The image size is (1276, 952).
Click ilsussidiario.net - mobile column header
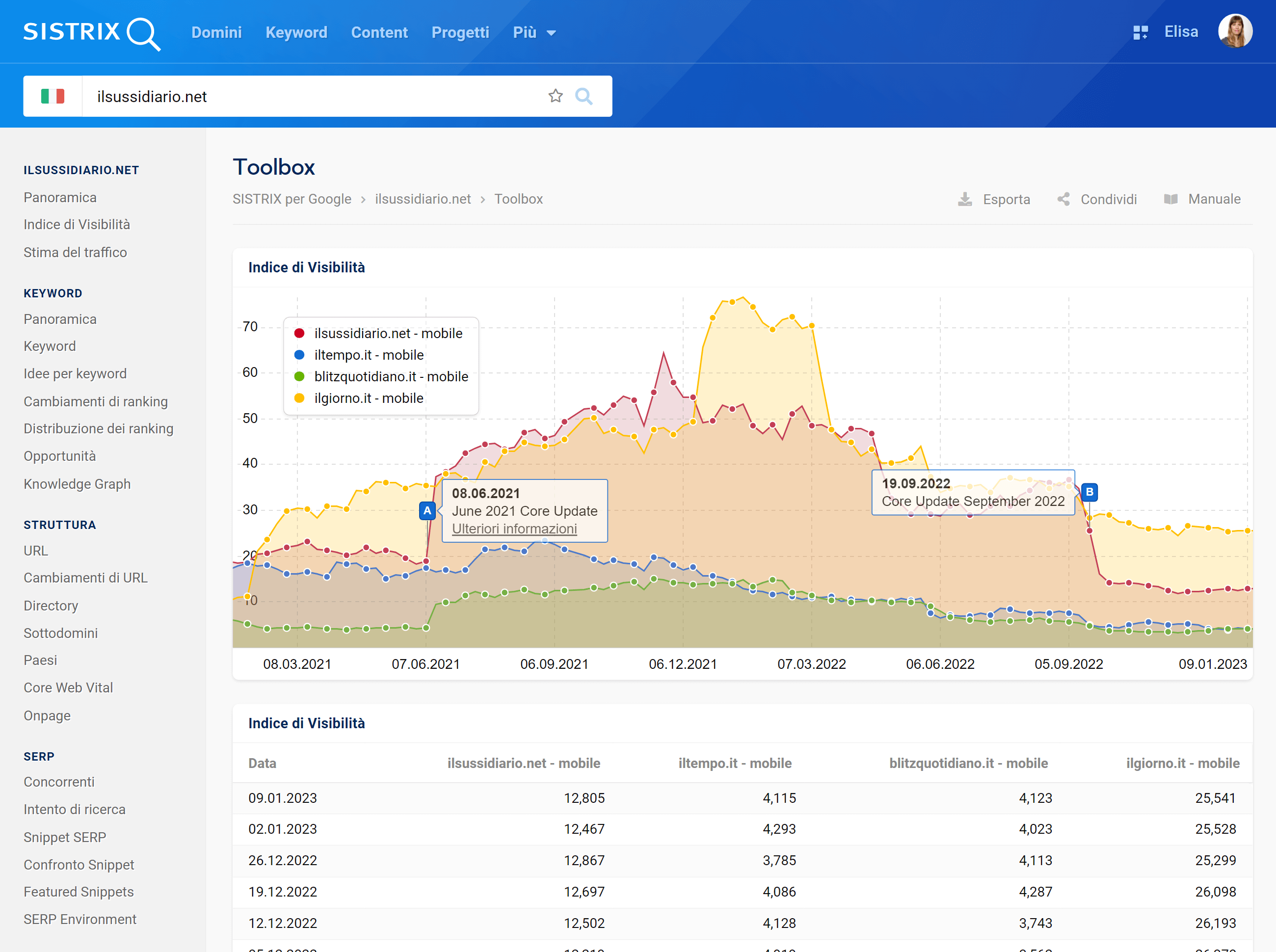(523, 764)
